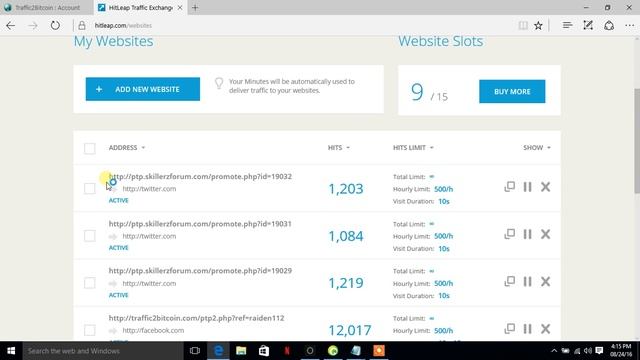The height and width of the screenshot is (360, 640).
Task: Make a web note pen icon
Action: pos(588,25)
